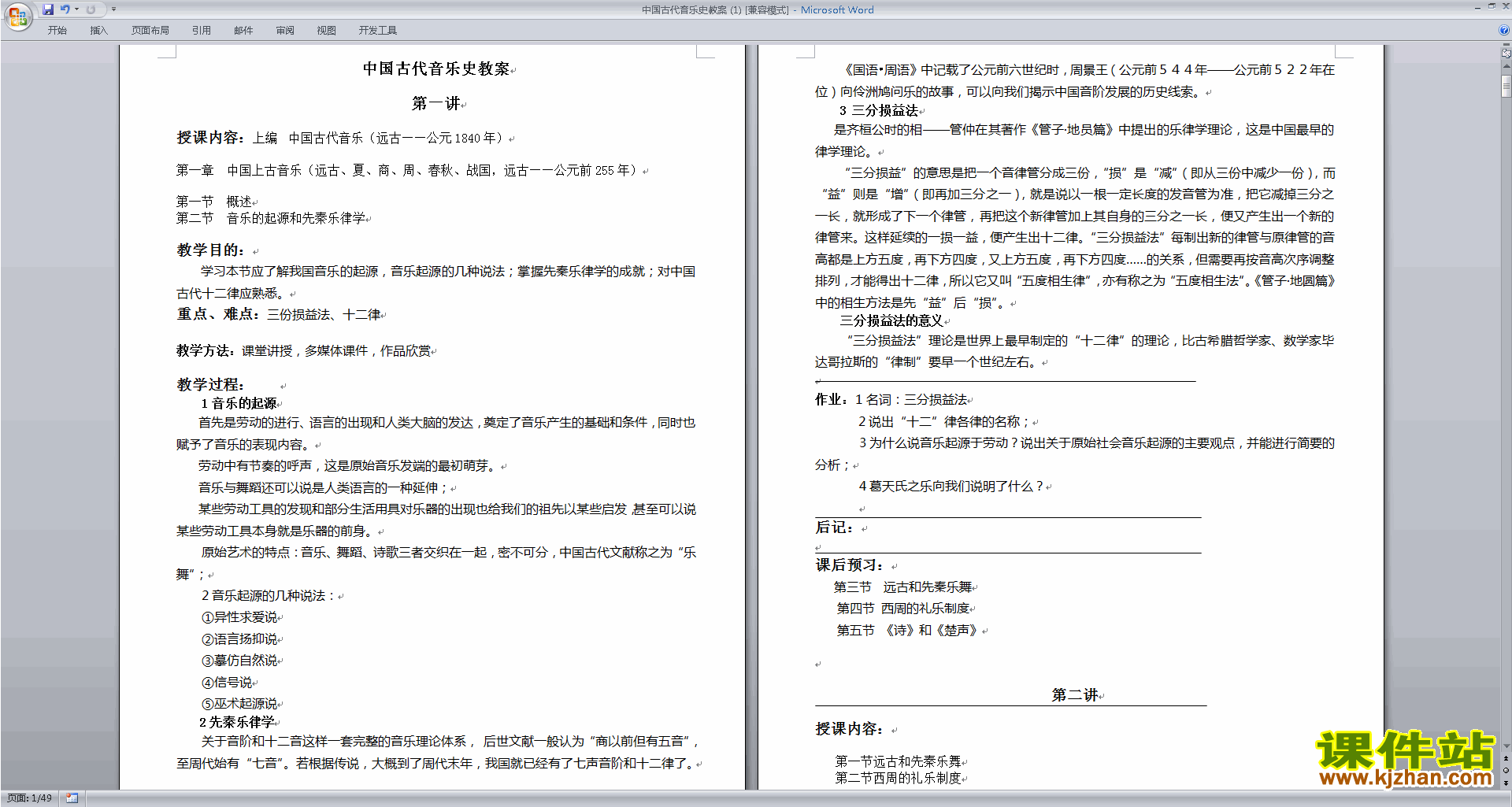Click the ①异性求爱说 list item

pos(239,617)
